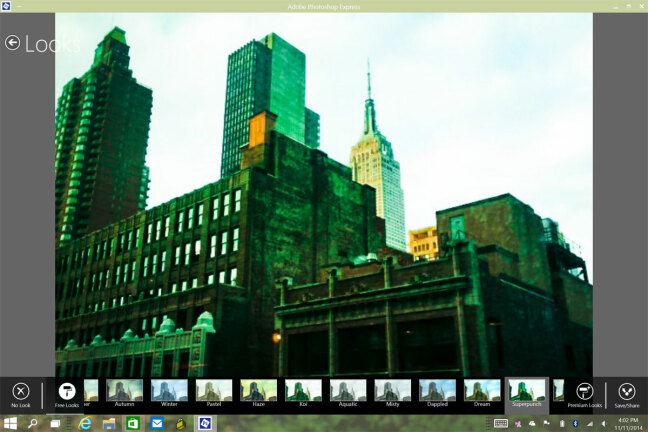Open the Save/Share options
The image size is (648, 432).
[x=627, y=395]
